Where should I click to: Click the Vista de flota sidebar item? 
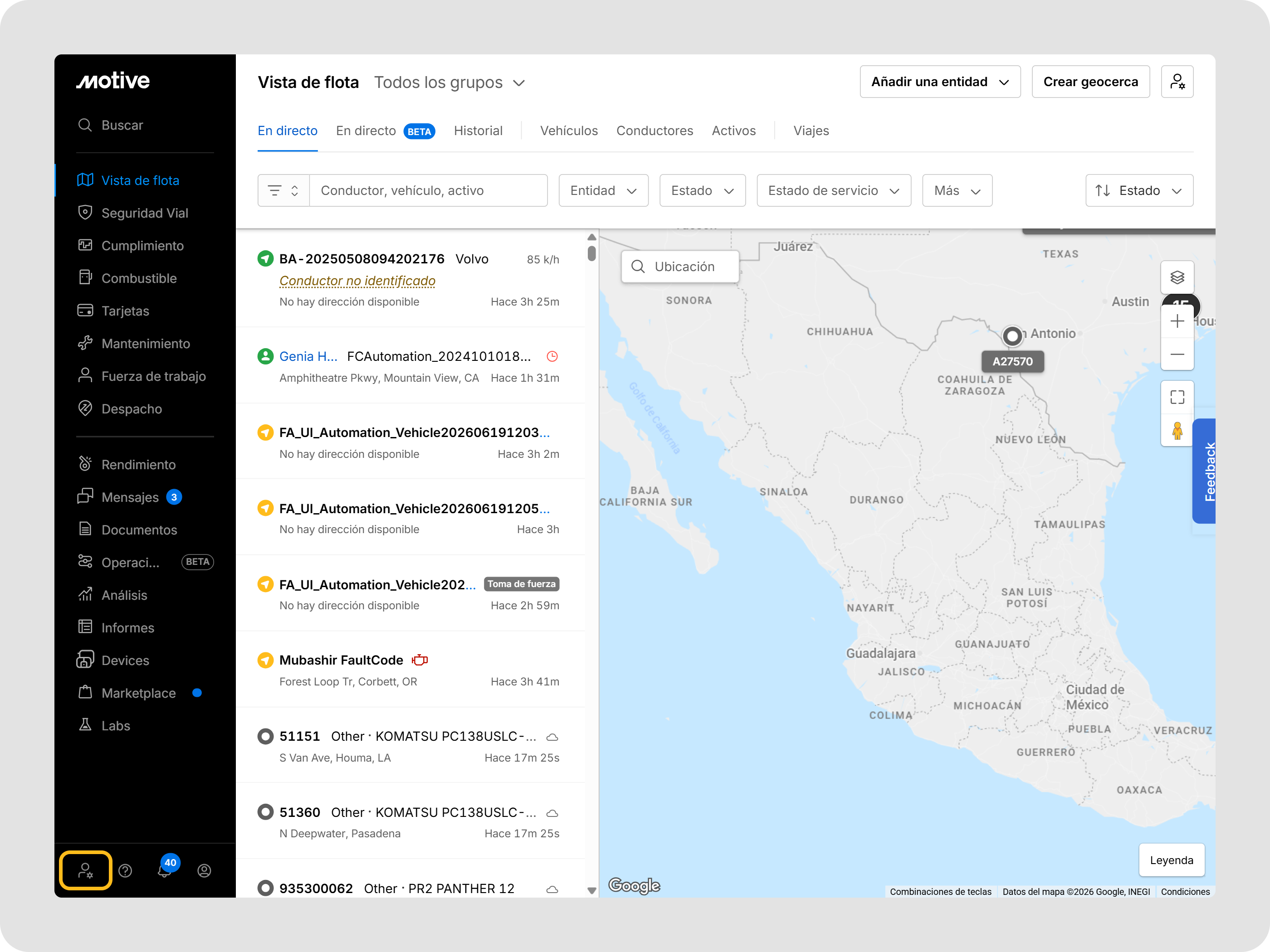click(x=145, y=180)
